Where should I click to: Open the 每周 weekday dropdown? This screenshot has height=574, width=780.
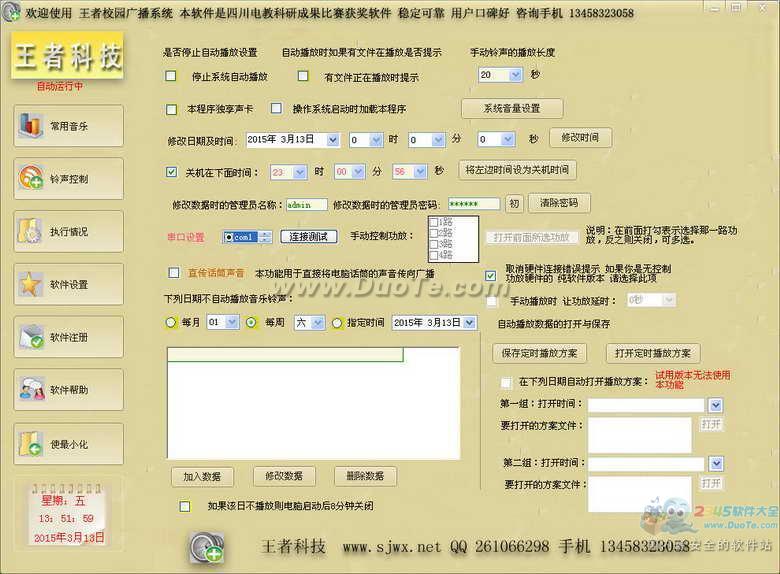pos(318,323)
